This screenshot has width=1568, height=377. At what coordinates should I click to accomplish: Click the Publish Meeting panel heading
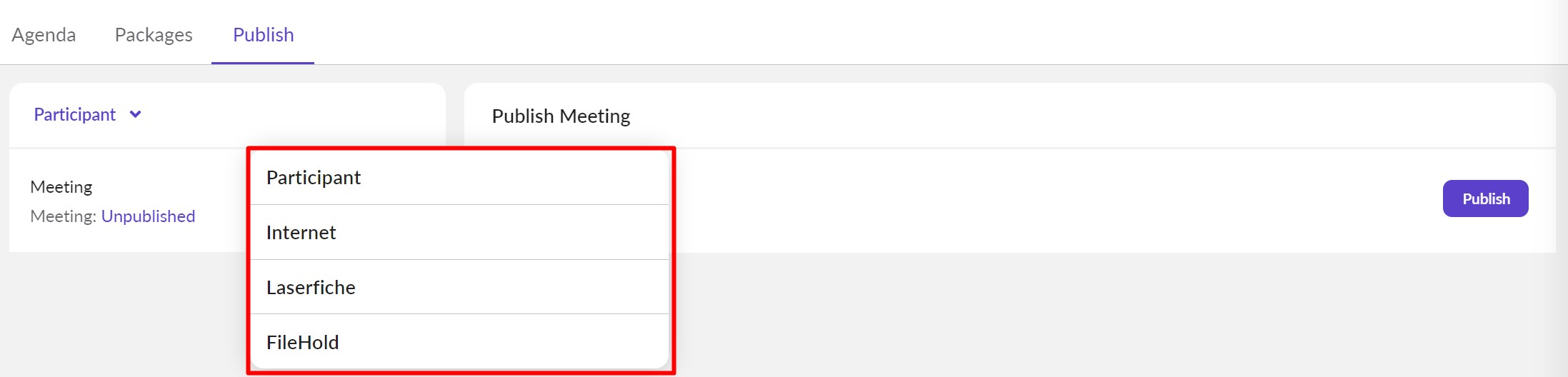tap(561, 116)
